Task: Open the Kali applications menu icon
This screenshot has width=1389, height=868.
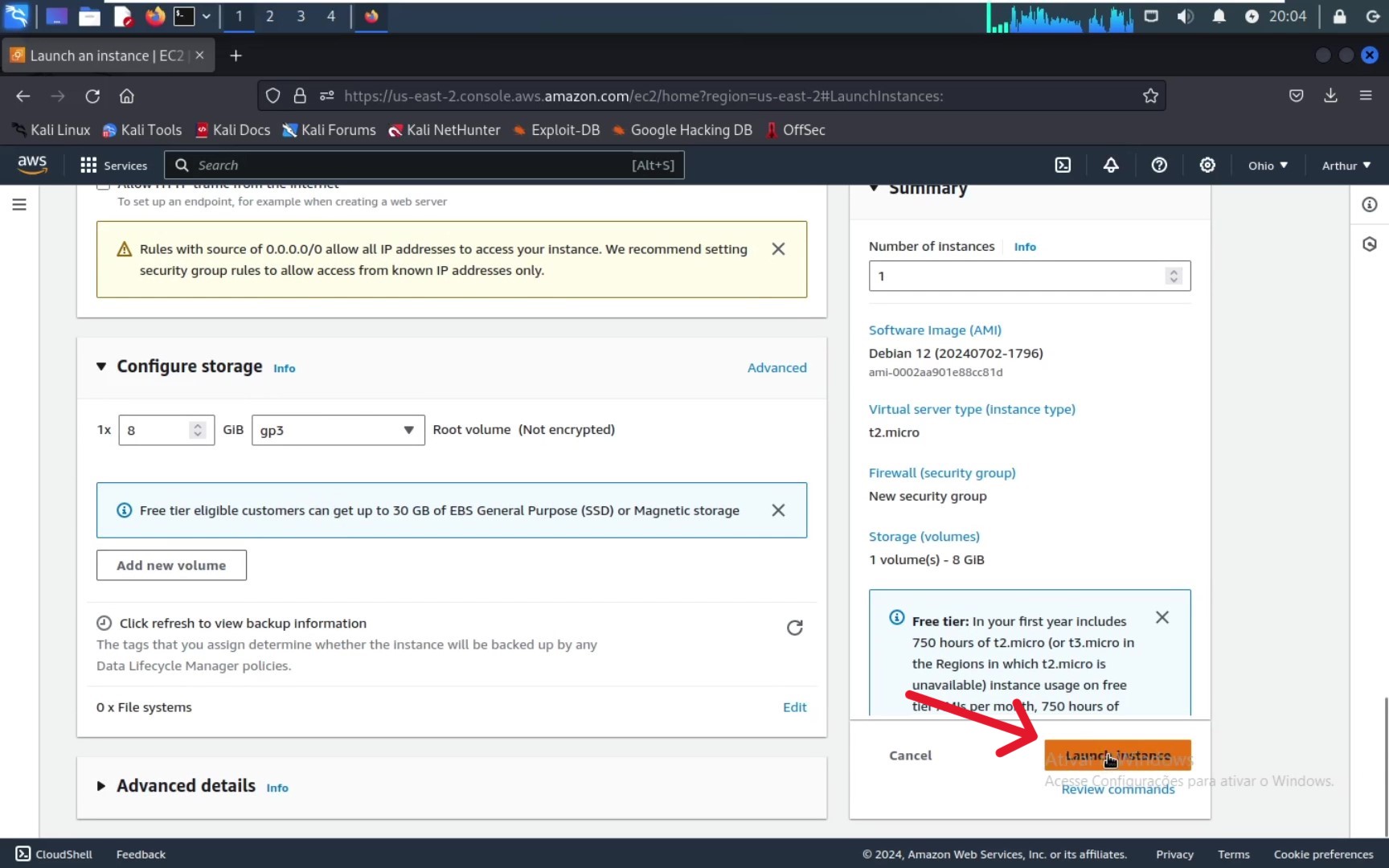Action: coord(16,16)
